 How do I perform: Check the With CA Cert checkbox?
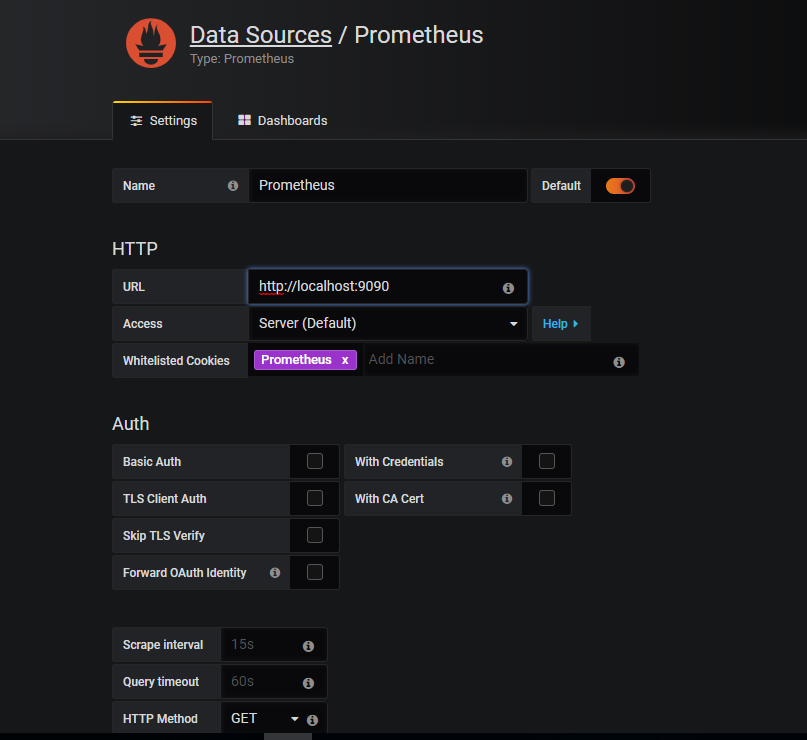pos(547,498)
